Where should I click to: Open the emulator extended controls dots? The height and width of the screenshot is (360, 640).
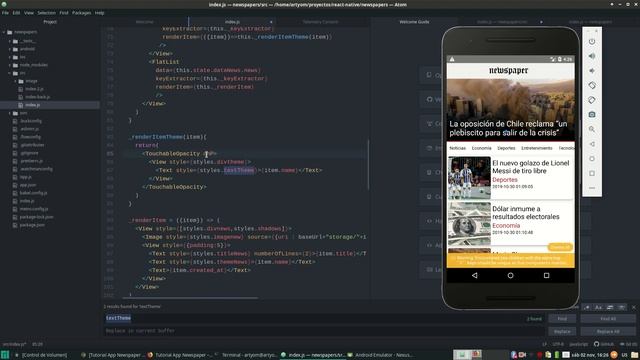[x=592, y=188]
